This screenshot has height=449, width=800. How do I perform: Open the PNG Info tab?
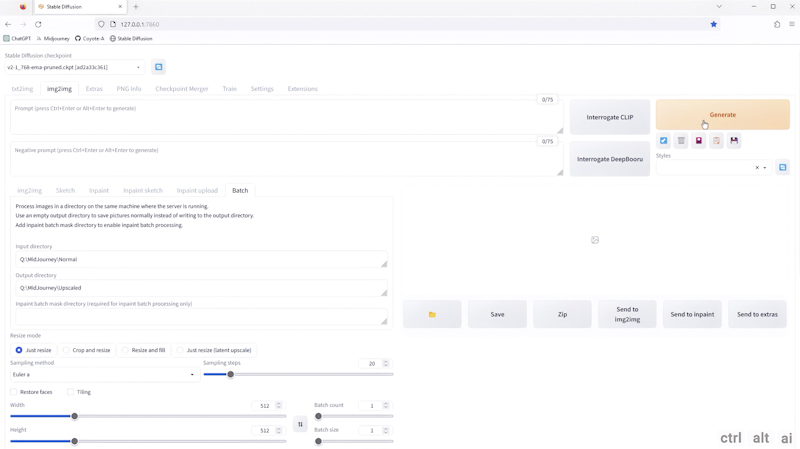(x=129, y=89)
